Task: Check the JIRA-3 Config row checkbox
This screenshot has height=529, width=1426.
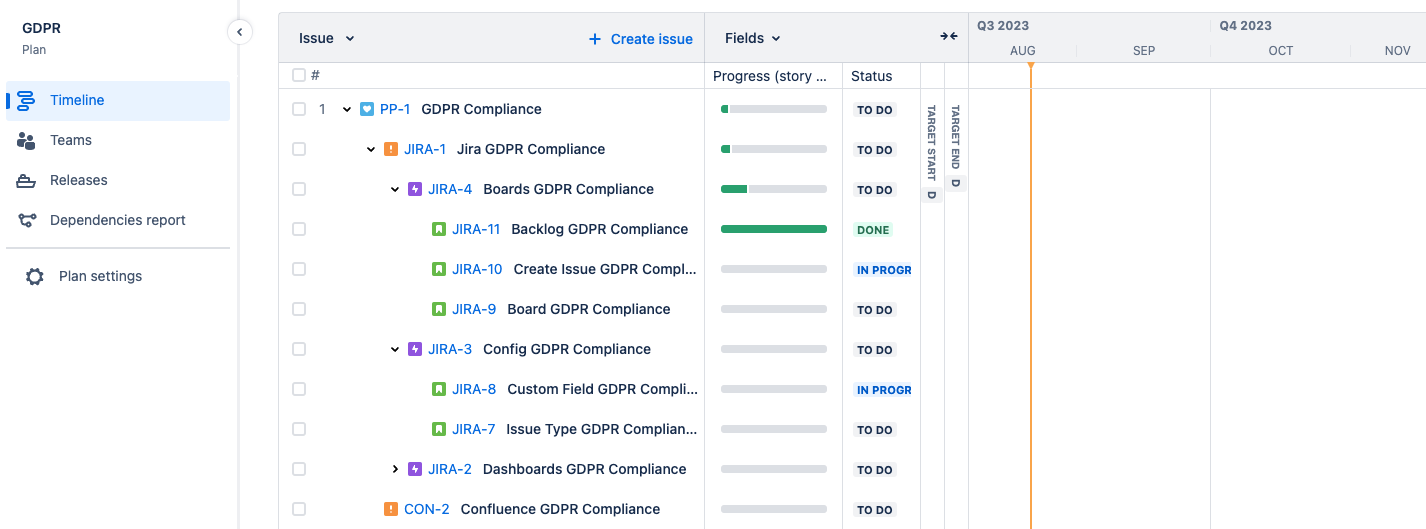Action: 299,349
